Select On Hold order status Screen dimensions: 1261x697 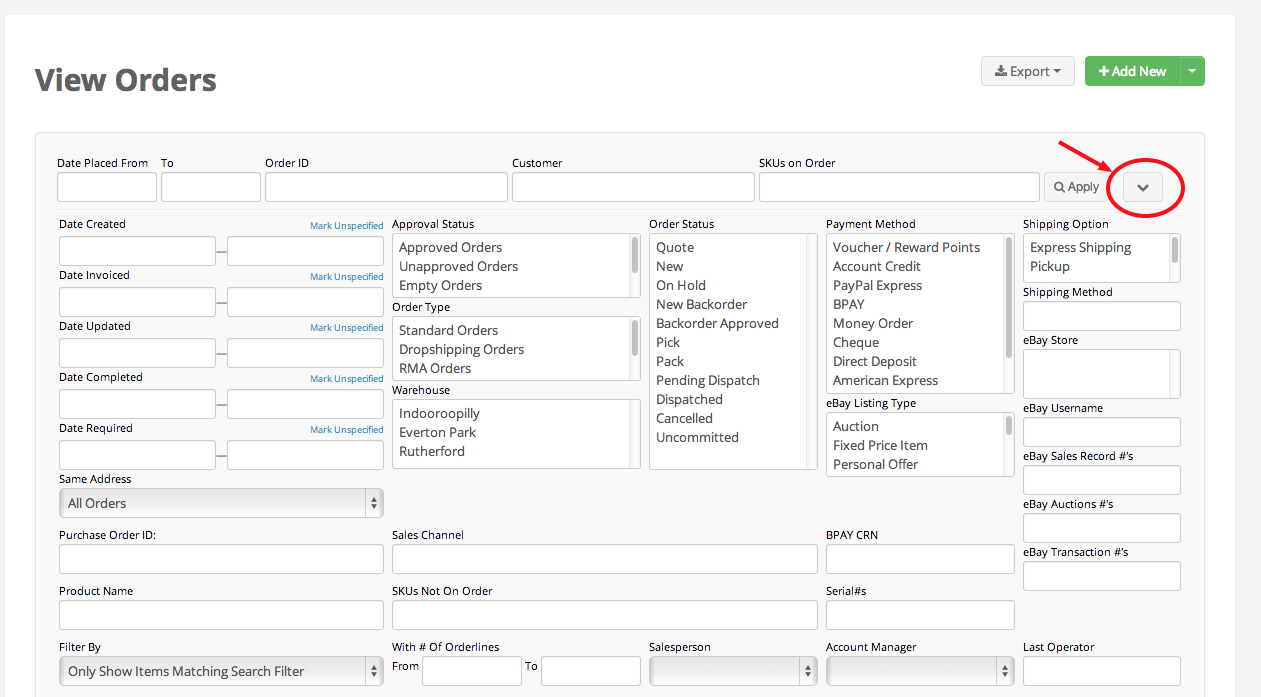(x=681, y=285)
